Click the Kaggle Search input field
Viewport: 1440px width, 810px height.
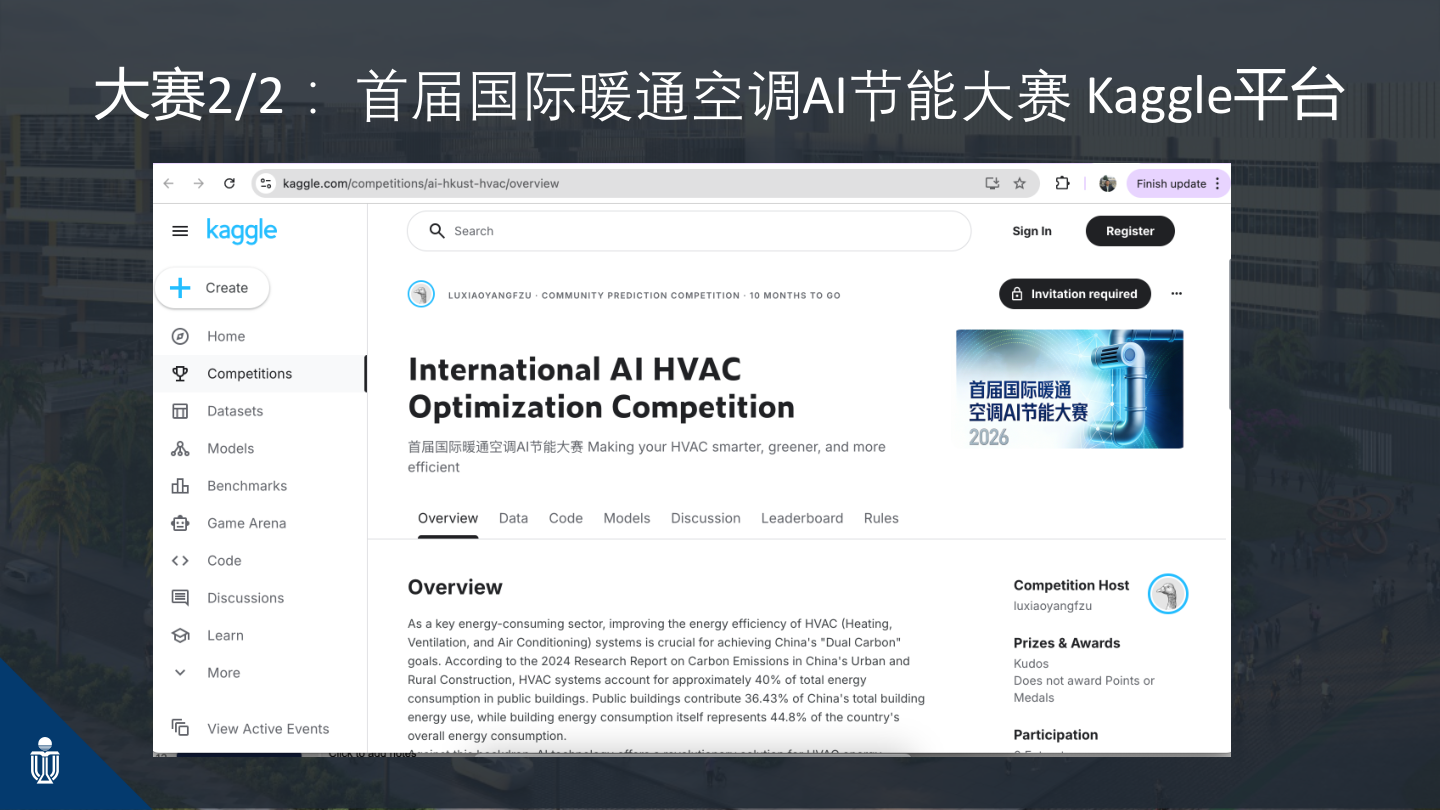[x=689, y=231]
